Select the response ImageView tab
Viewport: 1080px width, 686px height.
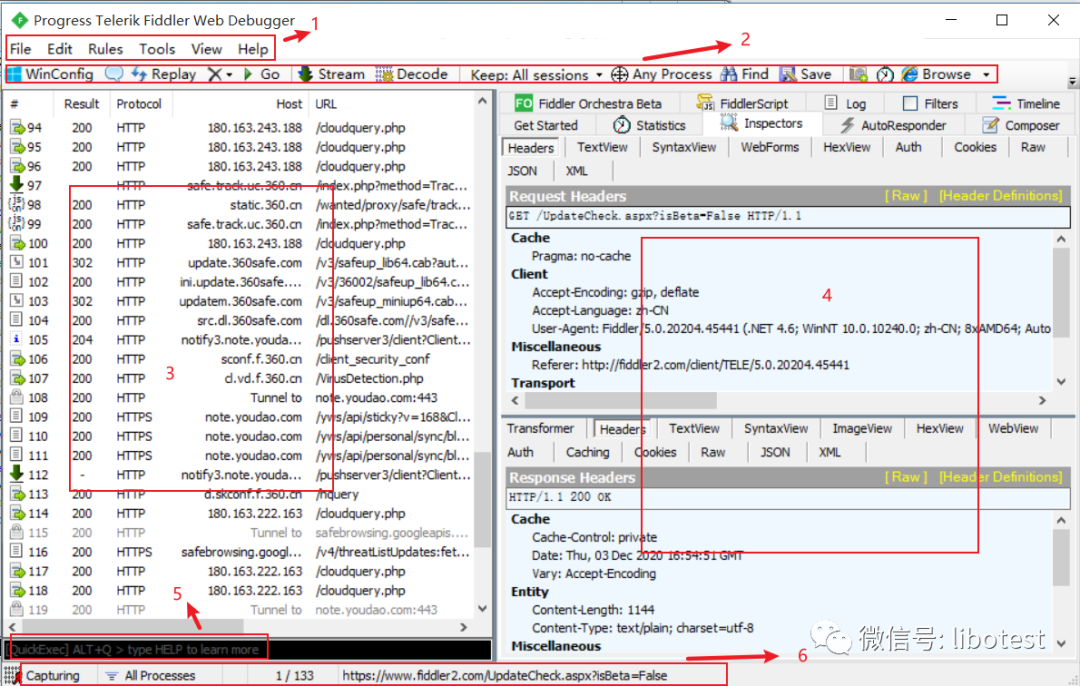(x=862, y=428)
